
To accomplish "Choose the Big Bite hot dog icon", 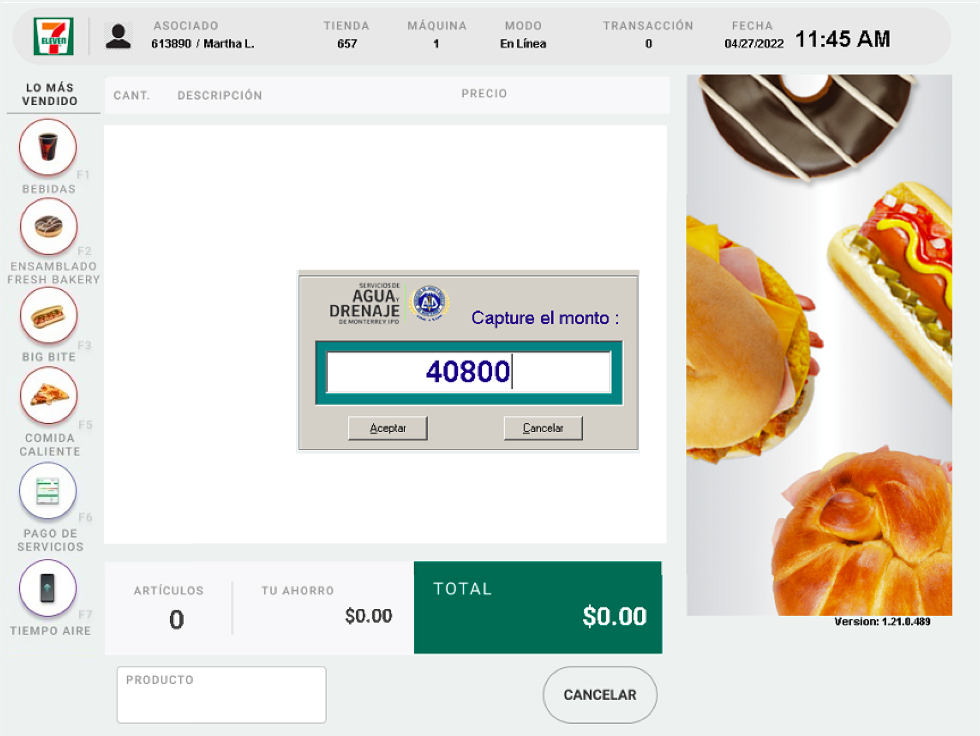I will click(49, 316).
